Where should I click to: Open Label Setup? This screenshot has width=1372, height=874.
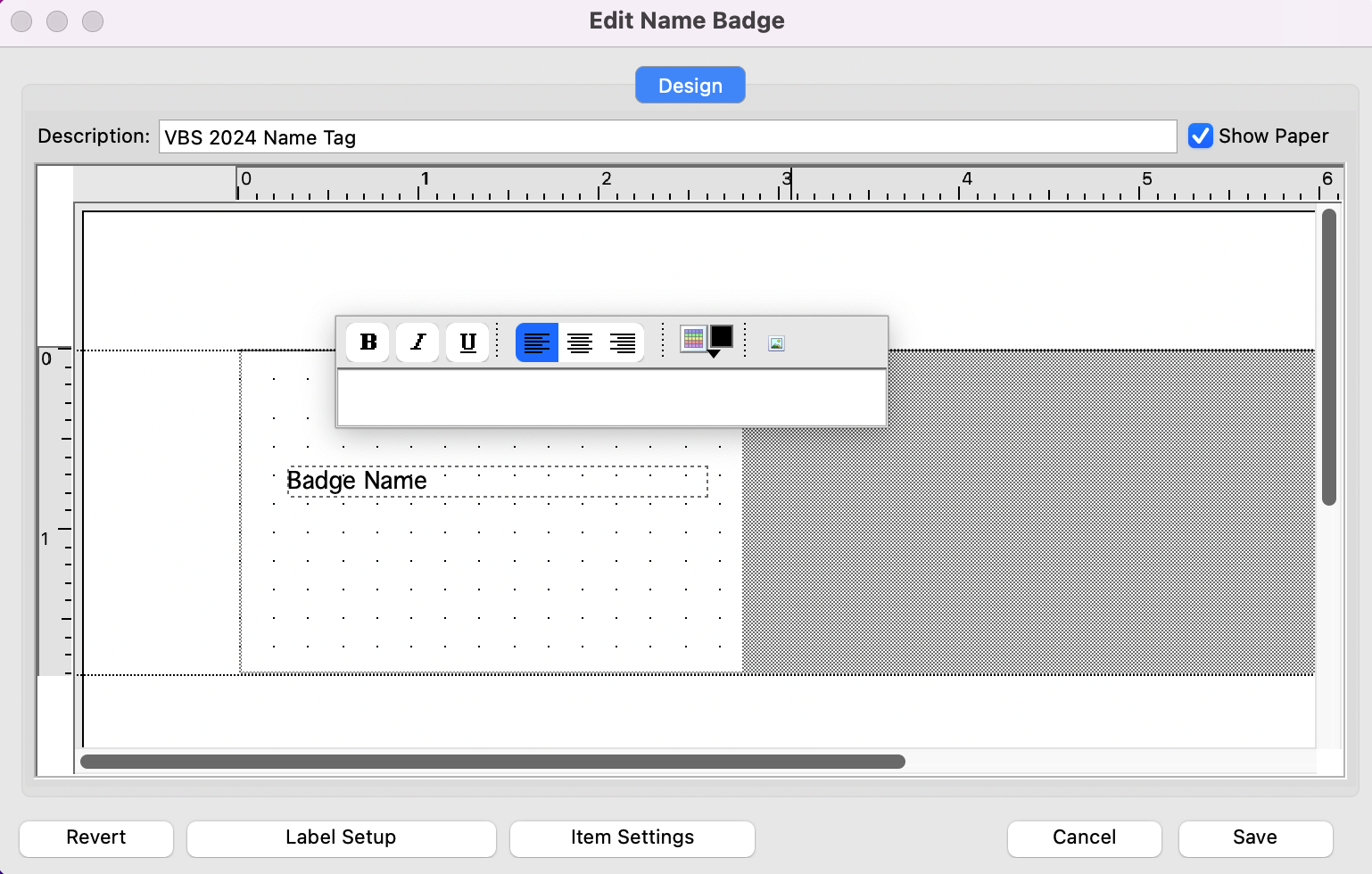tap(341, 837)
